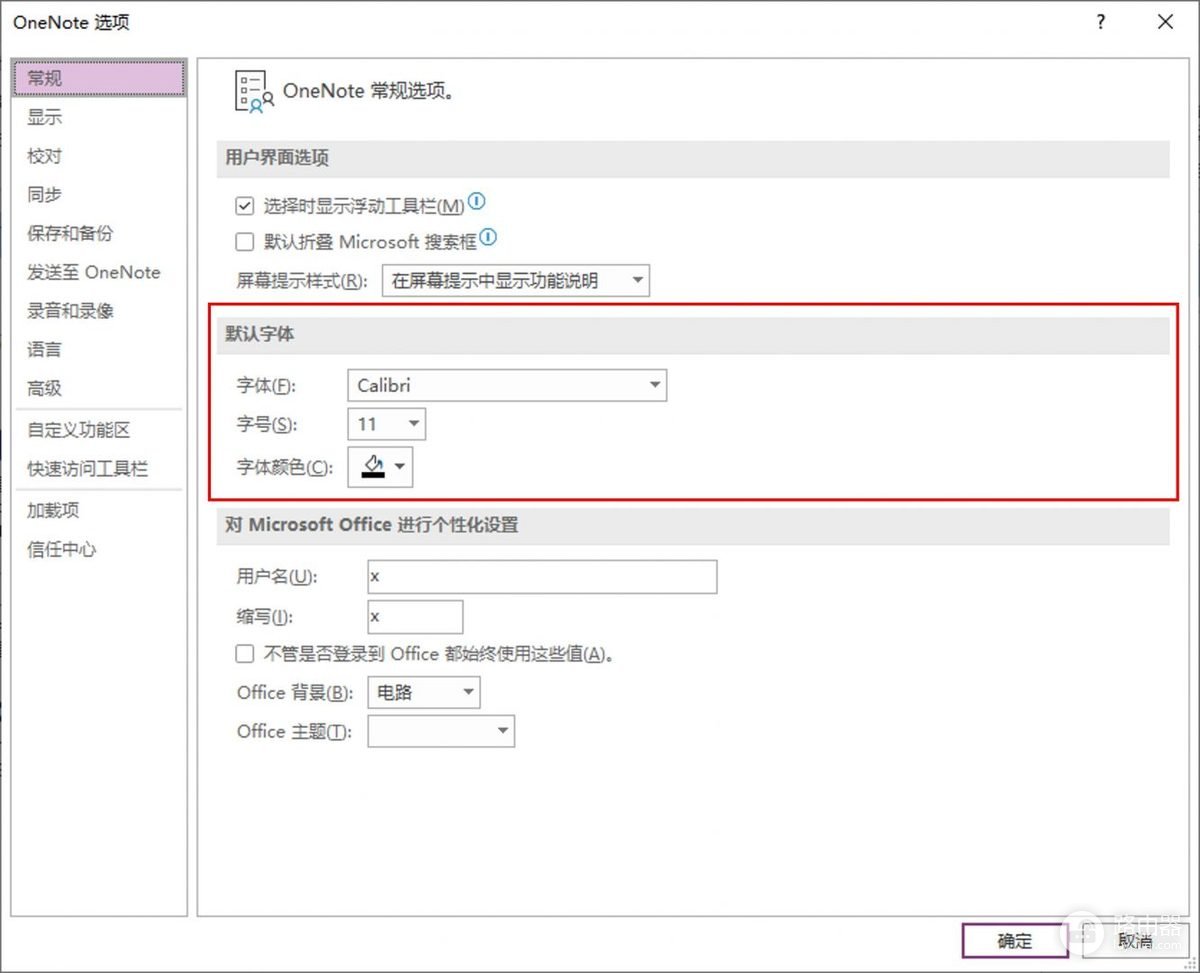Open the 信任中心 category
This screenshot has width=1200, height=973.
click(61, 549)
